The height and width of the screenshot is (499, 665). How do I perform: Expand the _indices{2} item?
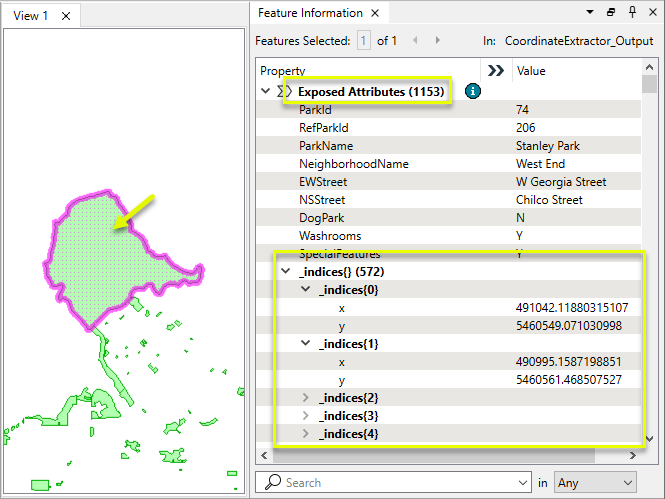click(x=307, y=398)
